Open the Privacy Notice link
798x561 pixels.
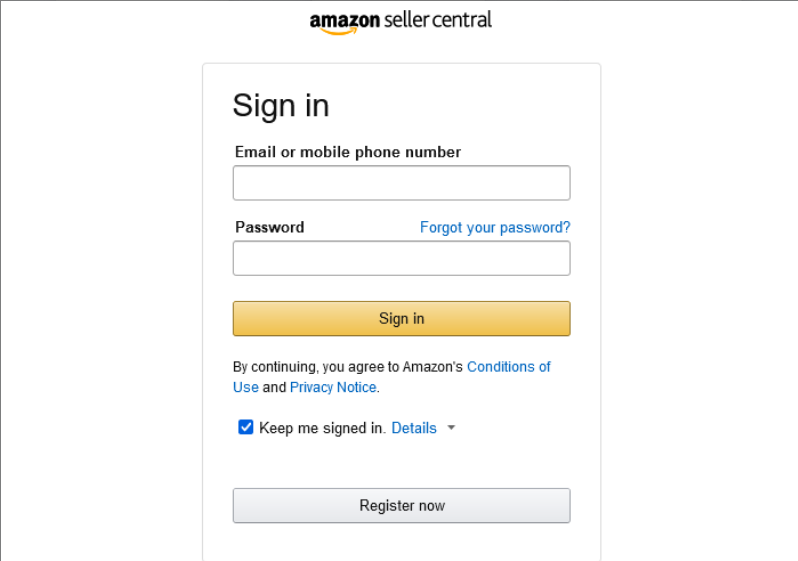point(333,387)
